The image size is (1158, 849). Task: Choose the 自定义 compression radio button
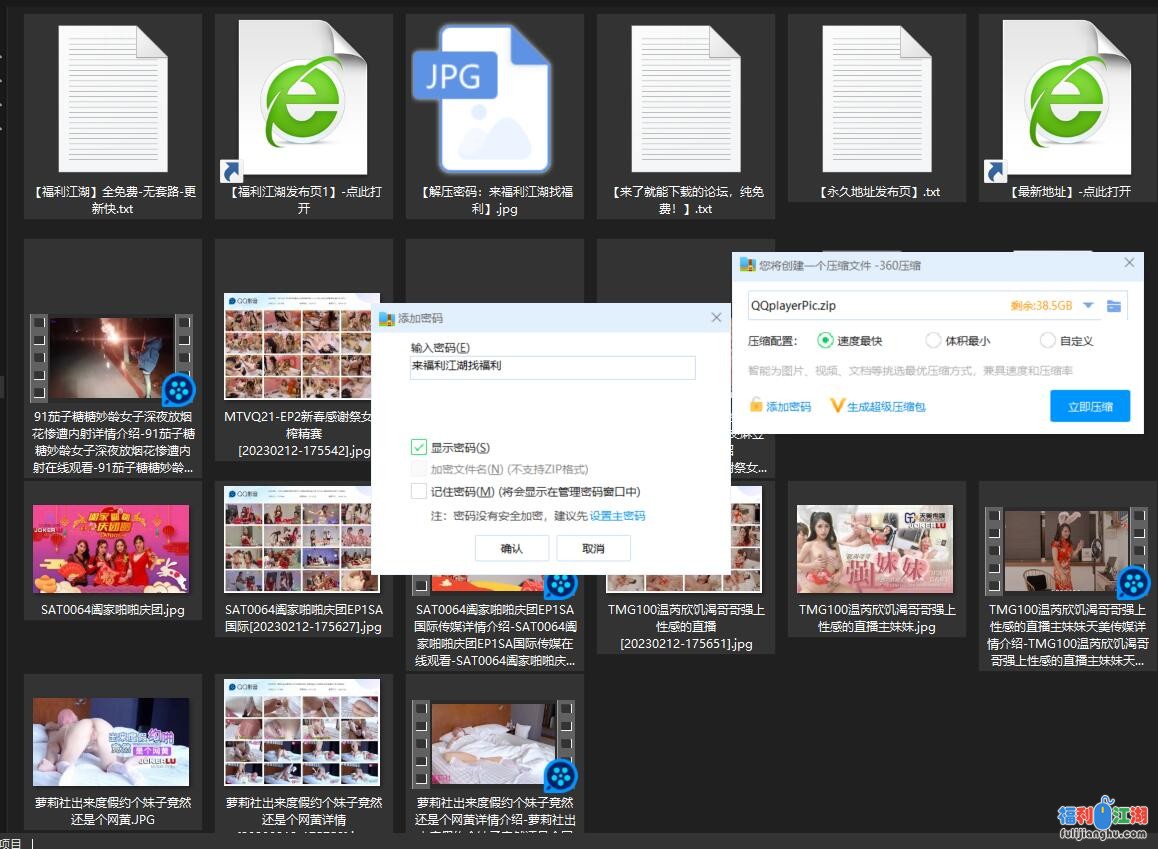click(1047, 341)
